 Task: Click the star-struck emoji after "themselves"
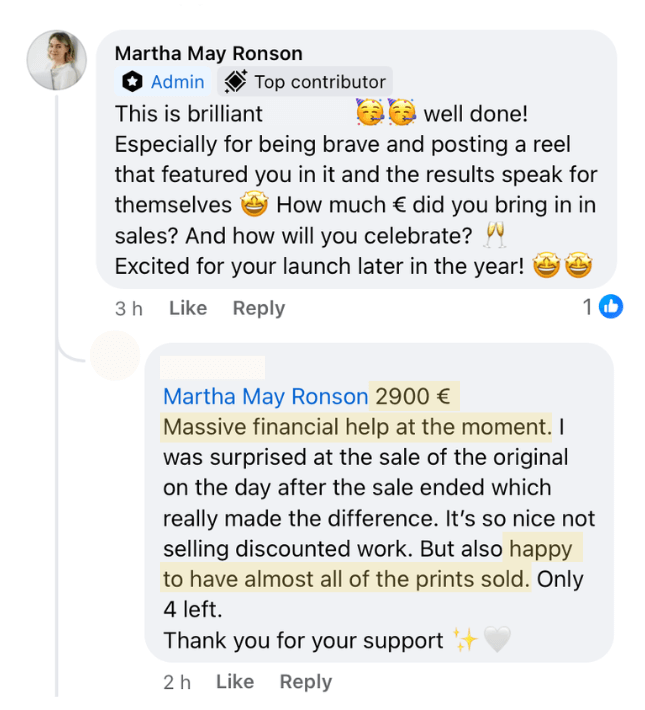coord(254,205)
